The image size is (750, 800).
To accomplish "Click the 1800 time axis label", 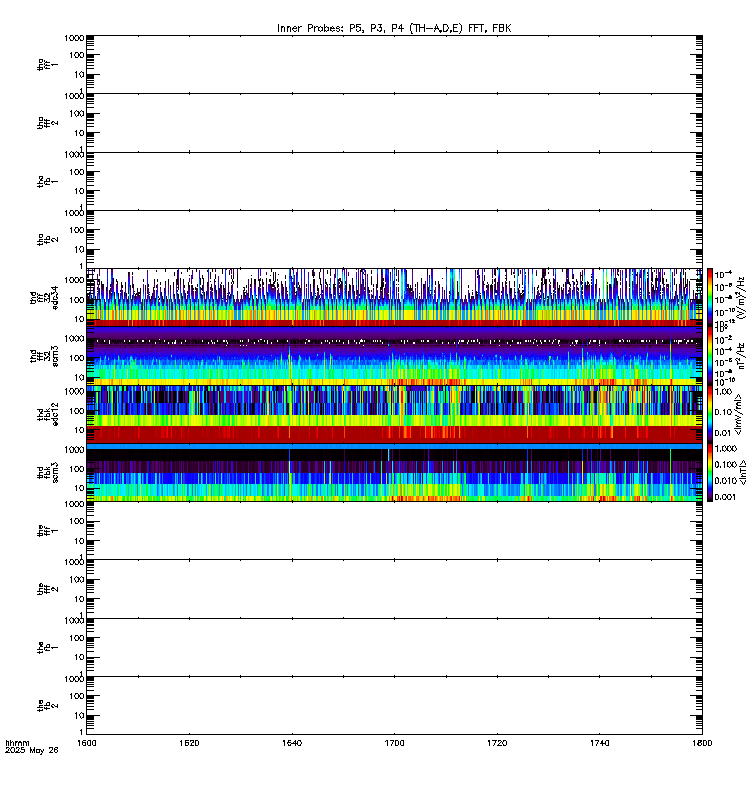I will (x=702, y=743).
